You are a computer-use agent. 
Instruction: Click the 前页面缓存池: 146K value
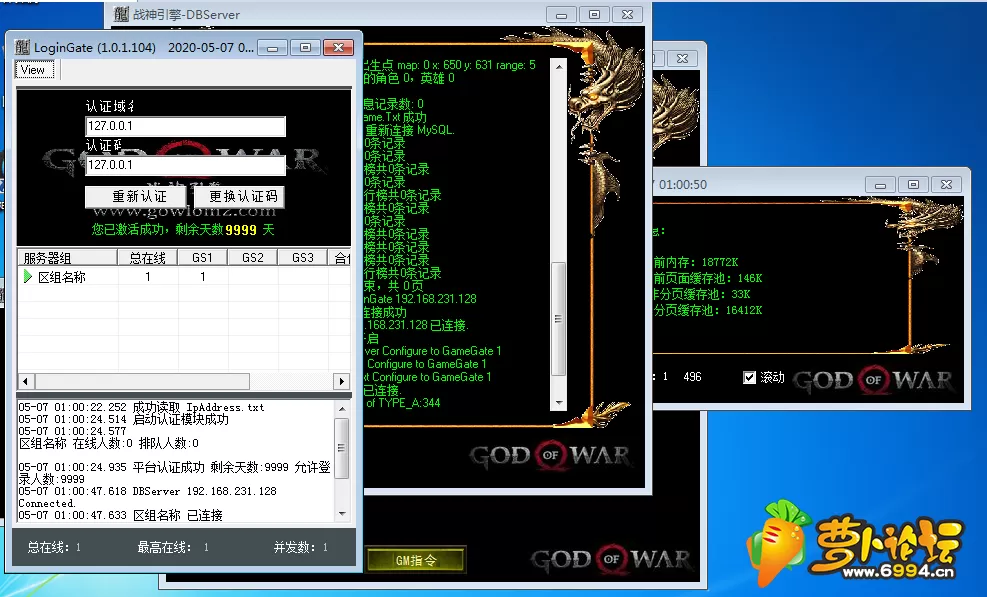point(708,278)
